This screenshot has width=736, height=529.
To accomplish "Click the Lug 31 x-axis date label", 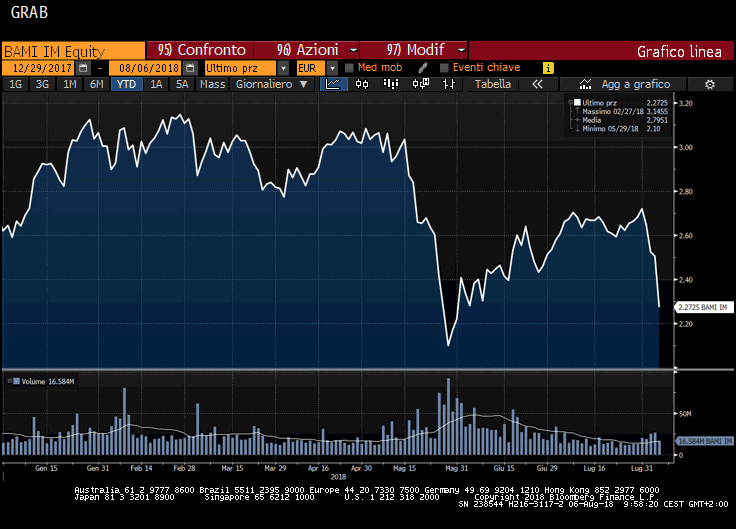I will 642,468.
